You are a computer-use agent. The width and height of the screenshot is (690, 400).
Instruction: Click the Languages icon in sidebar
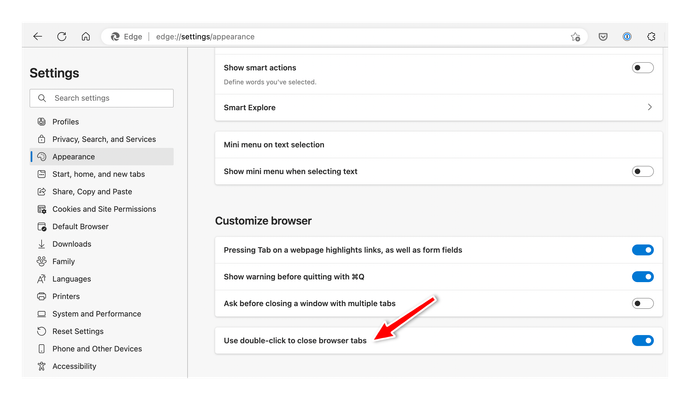(x=41, y=279)
